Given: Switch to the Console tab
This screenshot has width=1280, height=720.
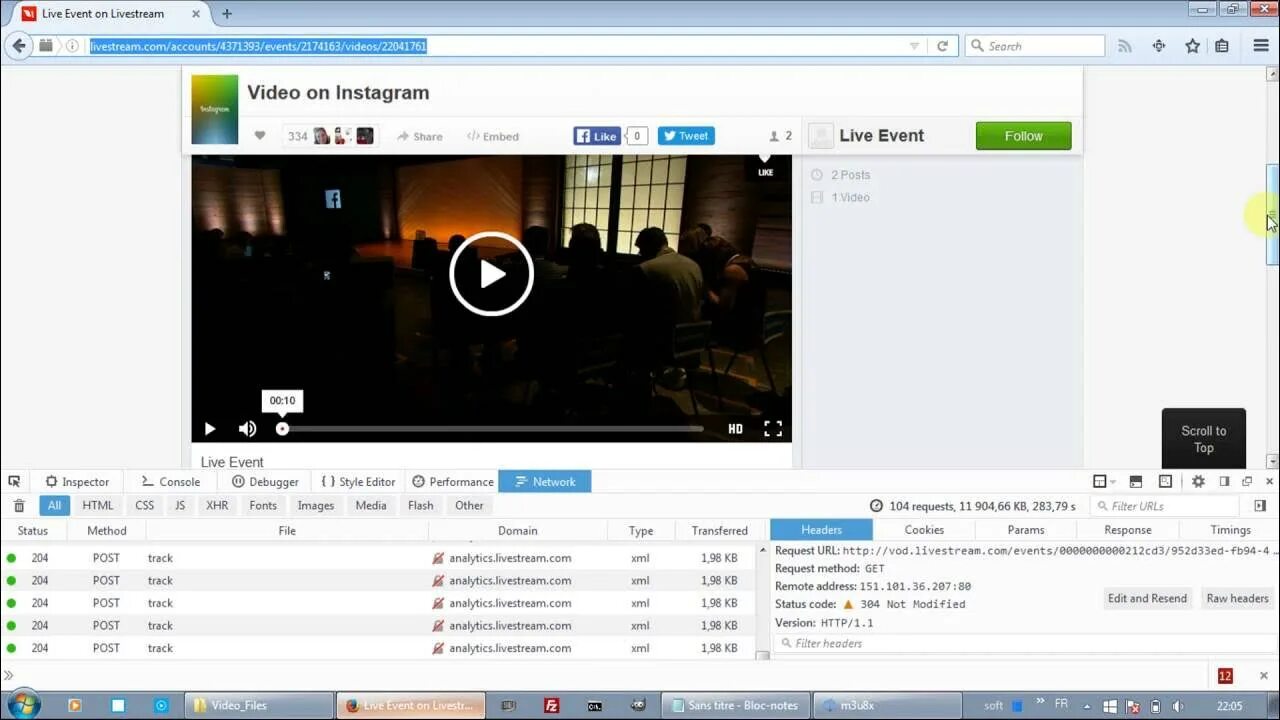Looking at the screenshot, I should click(x=171, y=482).
